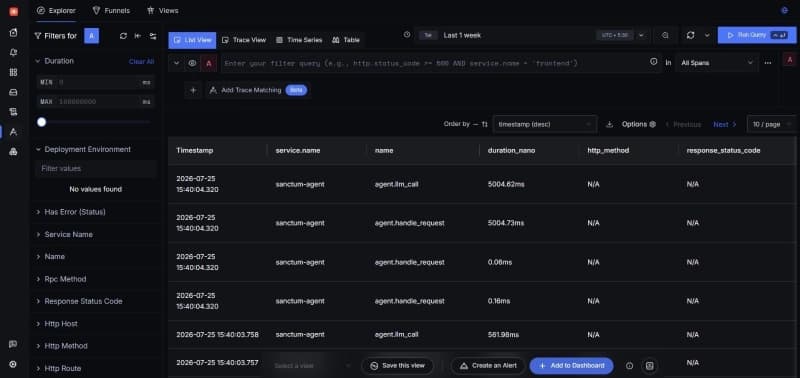The height and width of the screenshot is (378, 800).
Task: Toggle the order direction arrows
Action: (x=485, y=124)
